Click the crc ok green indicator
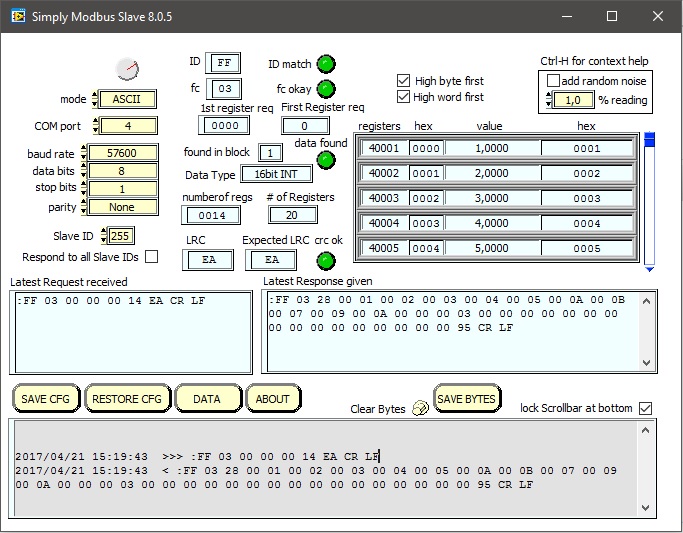This screenshot has height=533, width=683. [x=326, y=261]
